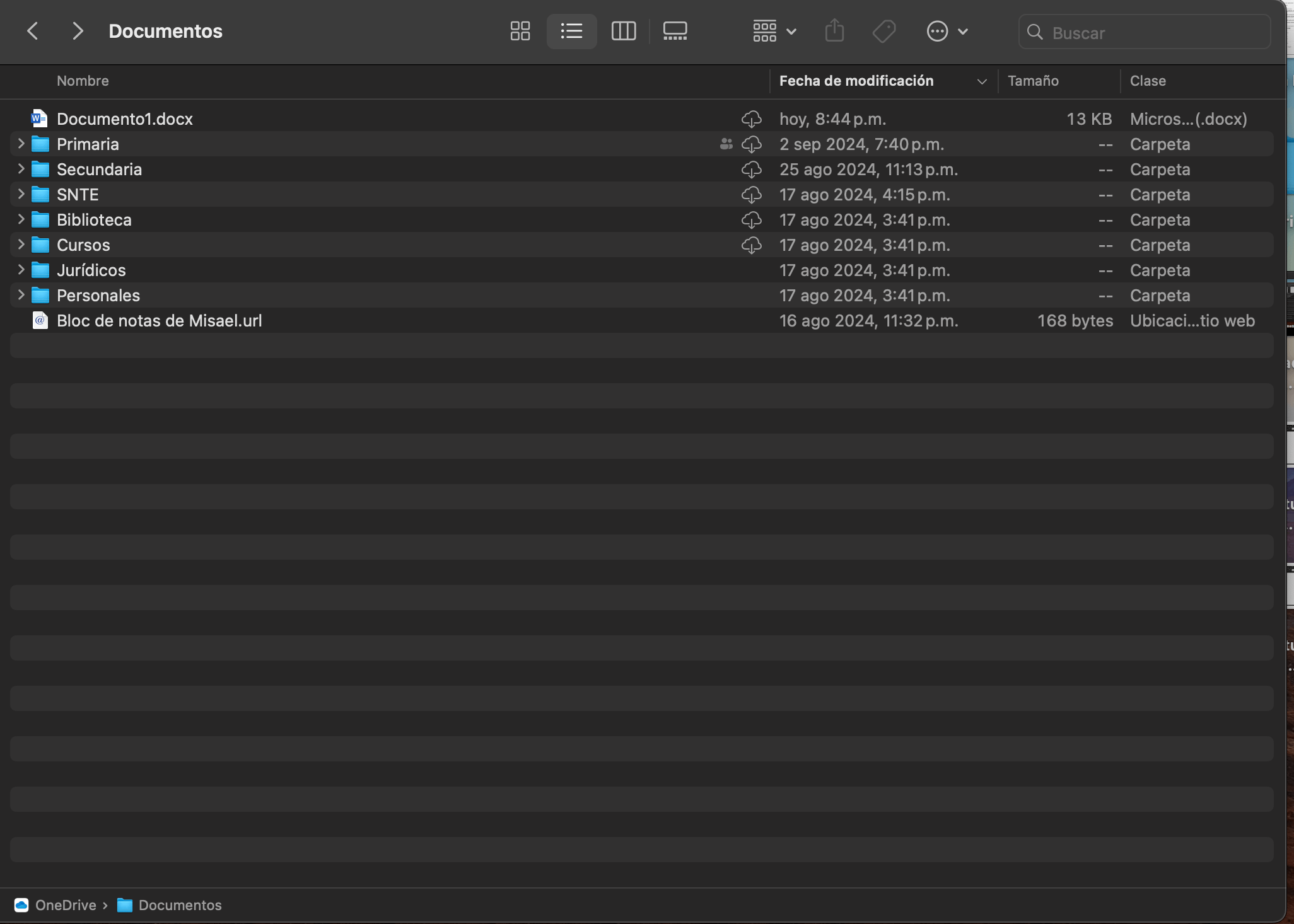
Task: Switch to icon grid view
Action: click(x=520, y=31)
